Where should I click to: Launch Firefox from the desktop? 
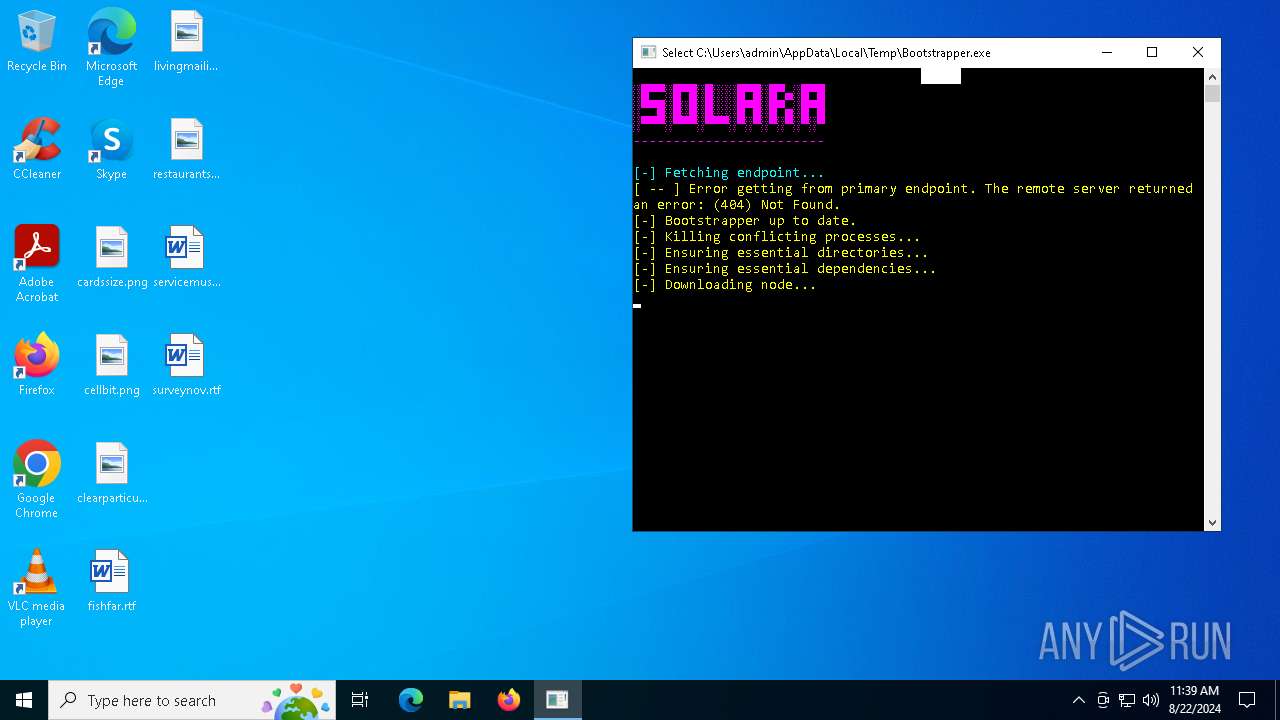[37, 365]
